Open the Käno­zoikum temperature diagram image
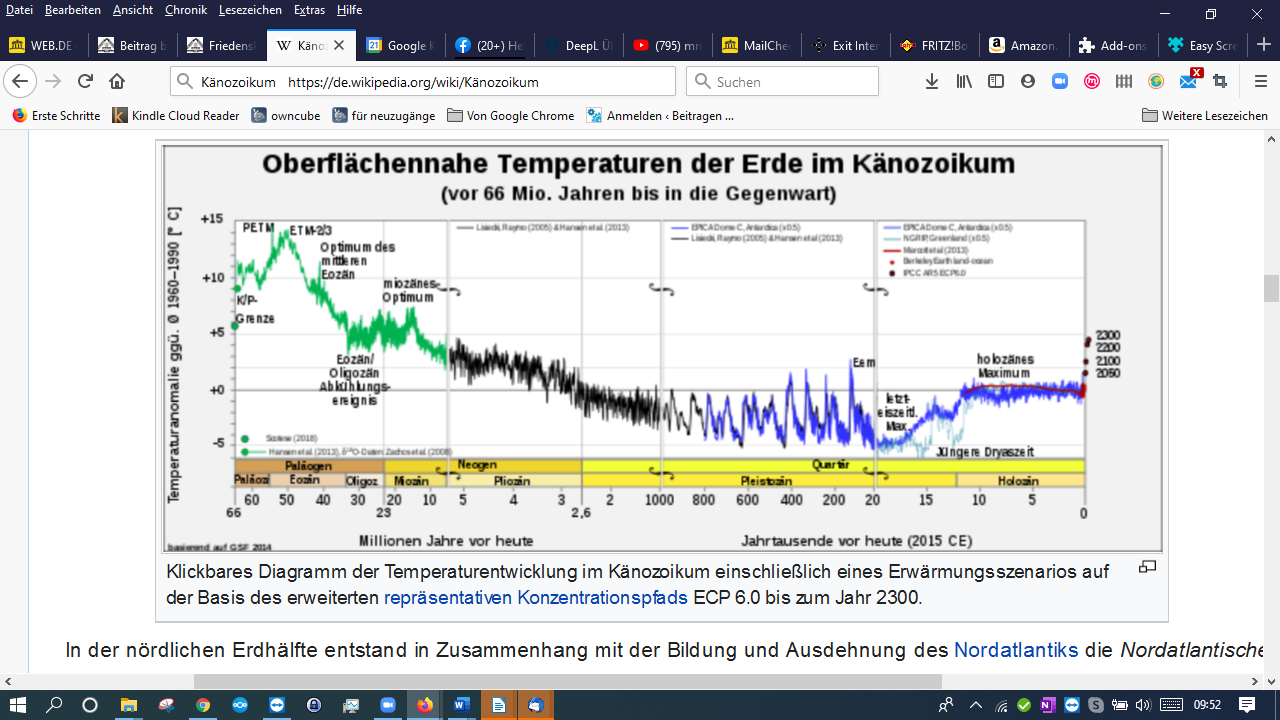 pos(662,347)
